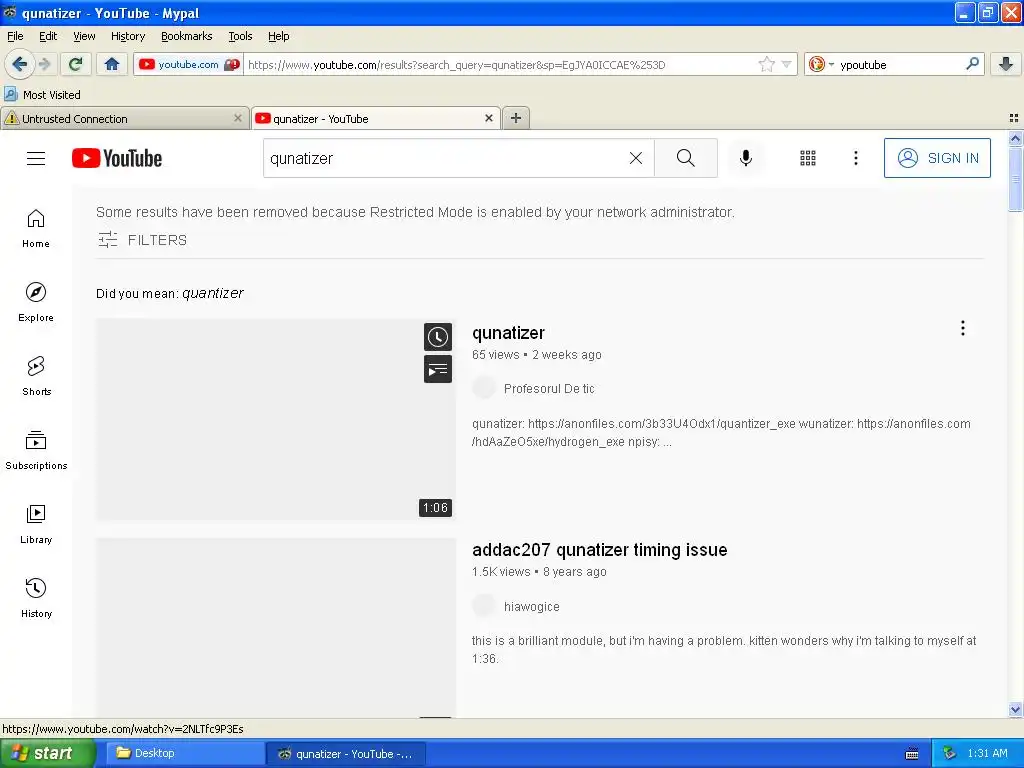Image resolution: width=1024 pixels, height=768 pixels.
Task: Open the File menu
Action: coord(15,36)
